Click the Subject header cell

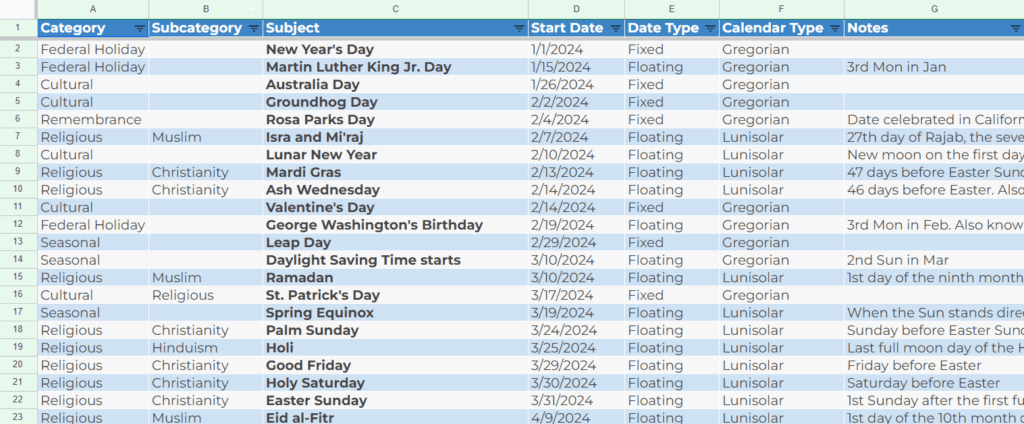pos(396,28)
